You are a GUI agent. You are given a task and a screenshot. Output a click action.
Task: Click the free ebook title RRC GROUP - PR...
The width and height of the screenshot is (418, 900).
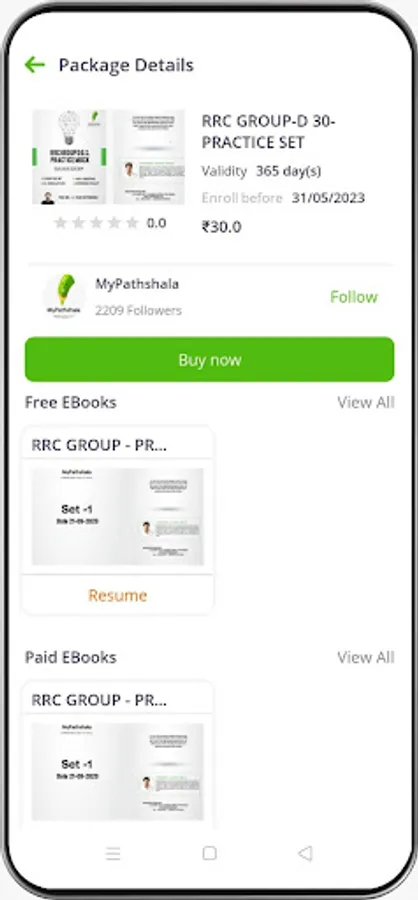point(99,445)
